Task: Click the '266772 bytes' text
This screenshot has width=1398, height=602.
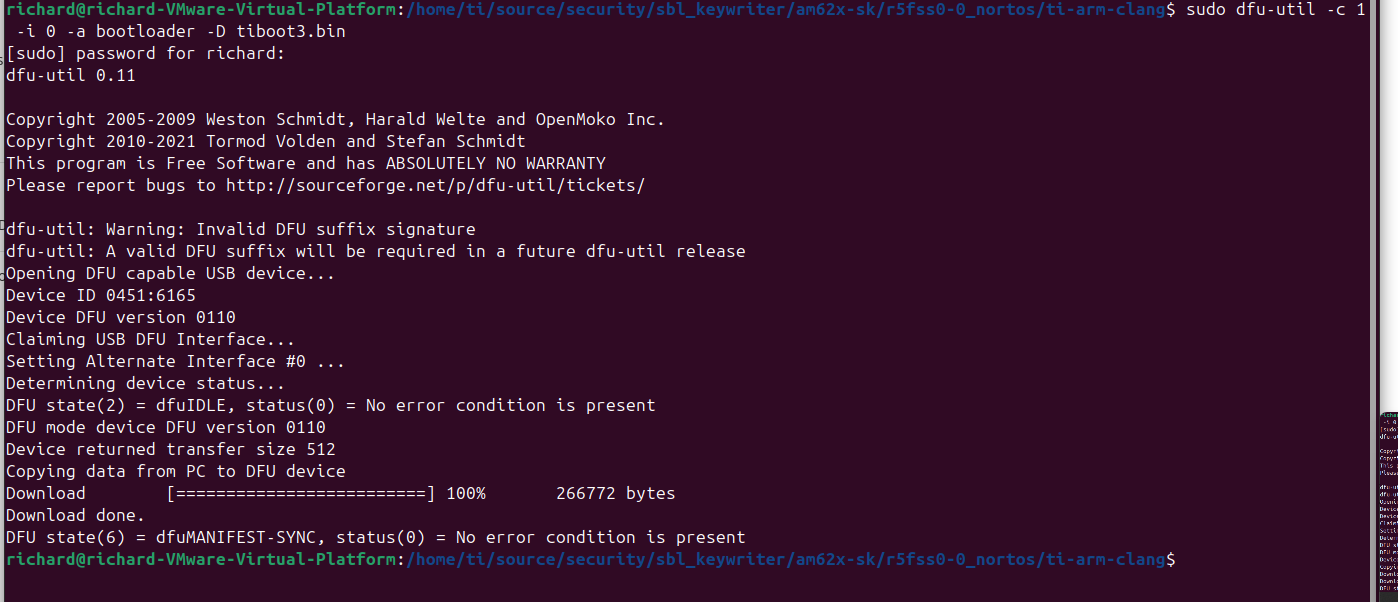Action: tap(615, 494)
